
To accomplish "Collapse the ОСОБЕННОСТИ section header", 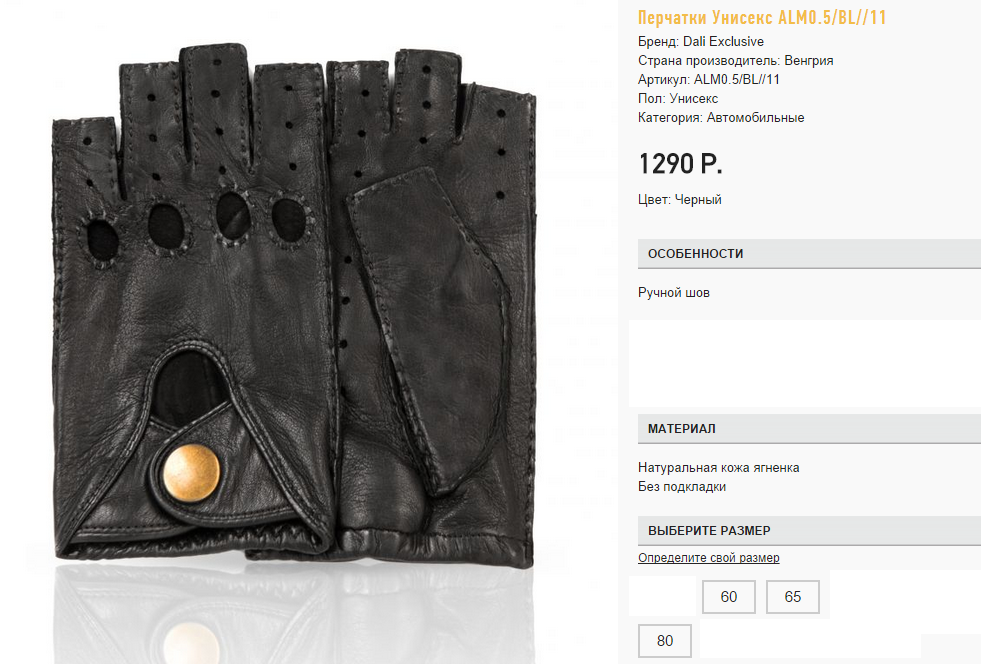I will tap(810, 253).
